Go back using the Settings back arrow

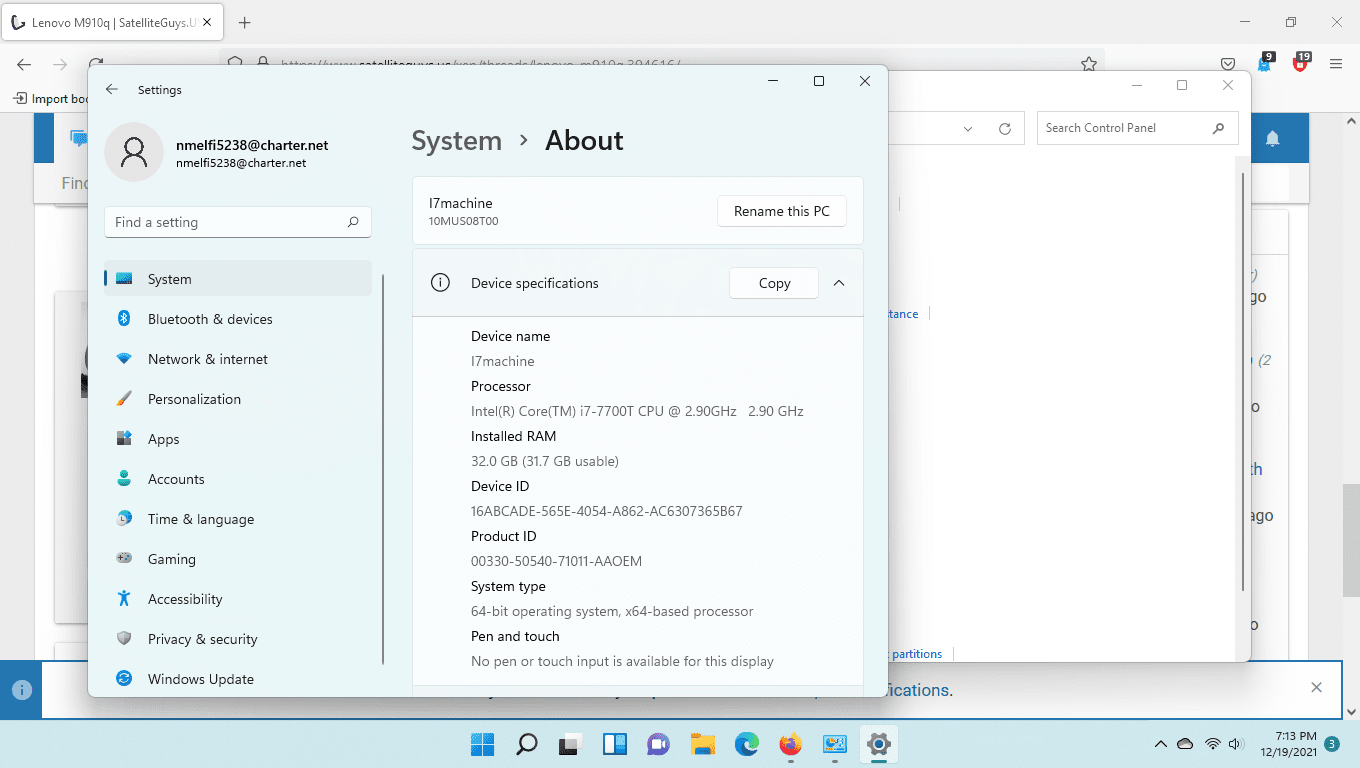(112, 89)
